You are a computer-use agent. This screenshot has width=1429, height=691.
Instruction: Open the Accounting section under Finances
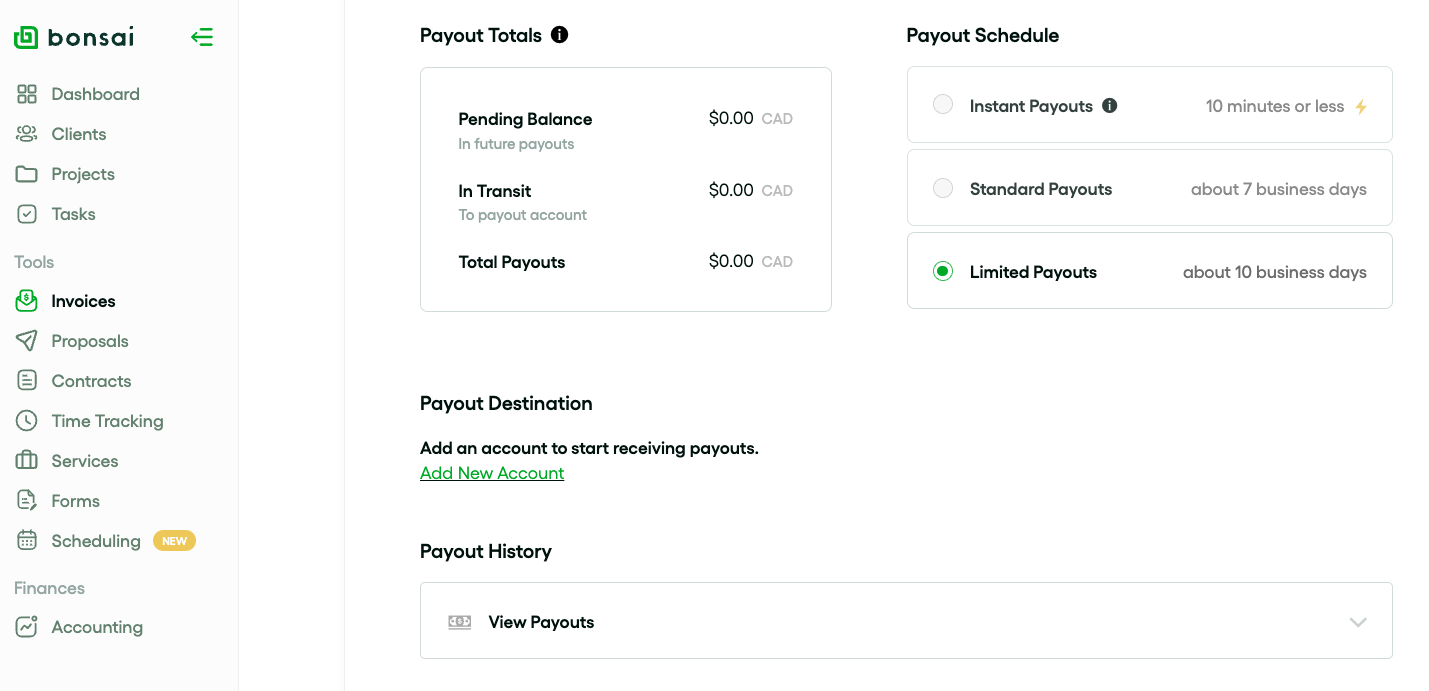click(x=96, y=626)
